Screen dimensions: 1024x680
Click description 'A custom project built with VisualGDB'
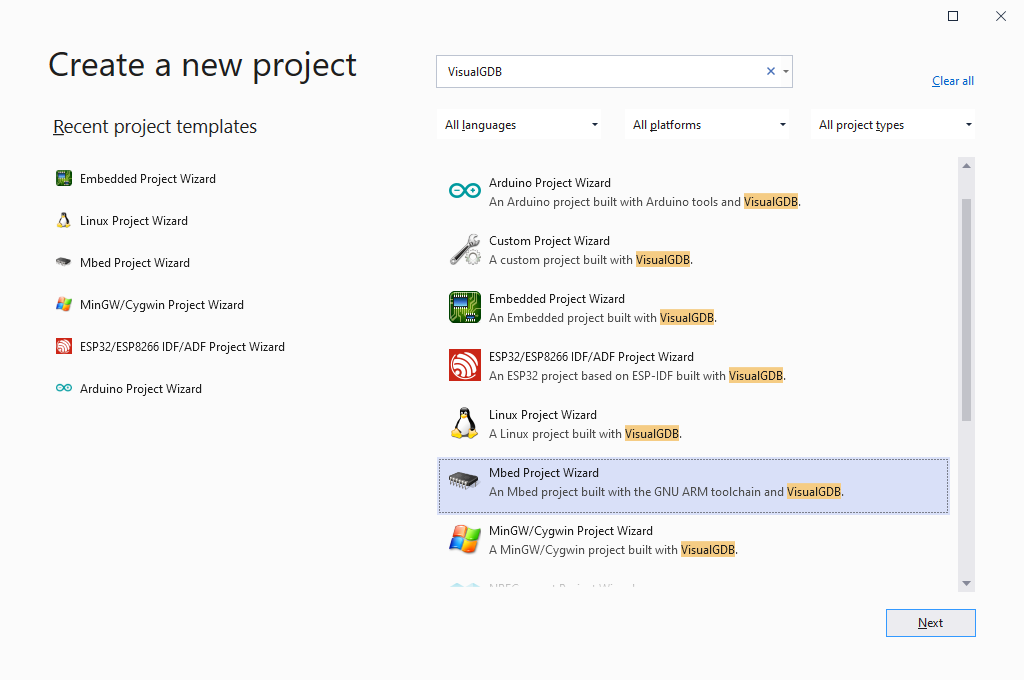pos(591,260)
